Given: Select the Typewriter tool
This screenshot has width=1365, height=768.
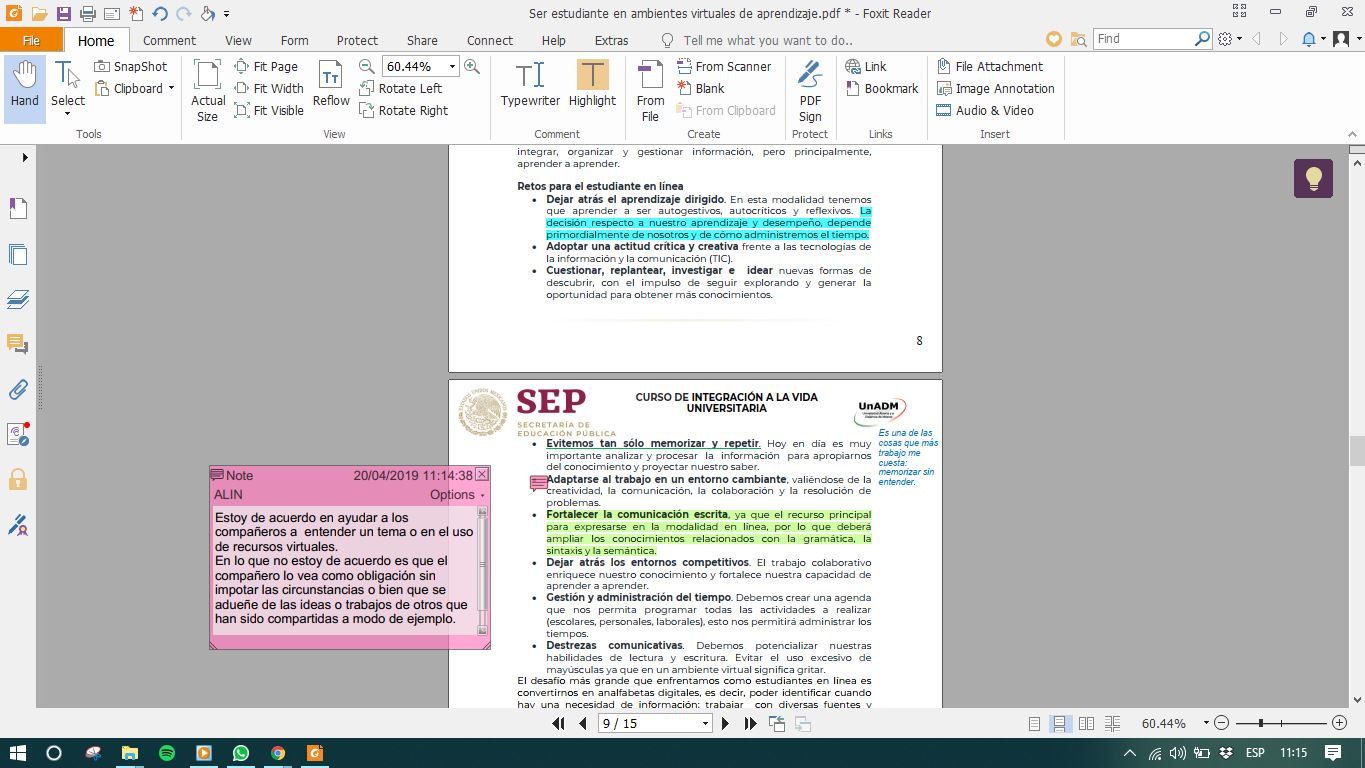Looking at the screenshot, I should pyautogui.click(x=530, y=84).
